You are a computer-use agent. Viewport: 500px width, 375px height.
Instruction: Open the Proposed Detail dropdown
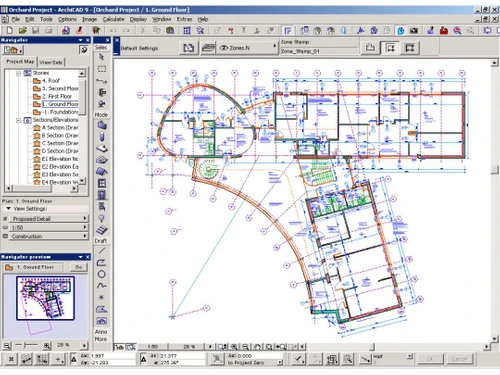49,219
